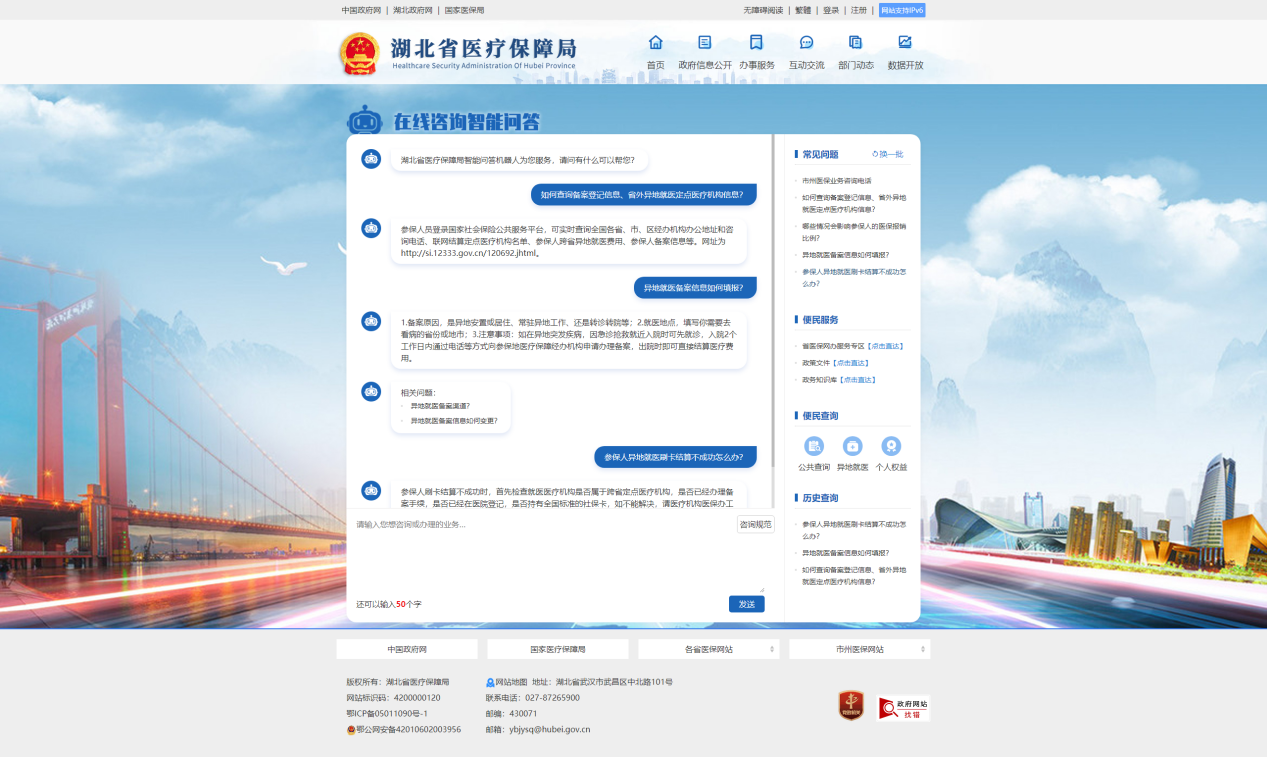Open 省医保网办服务专区 点击直达 link
The image size is (1267, 757).
pos(886,346)
